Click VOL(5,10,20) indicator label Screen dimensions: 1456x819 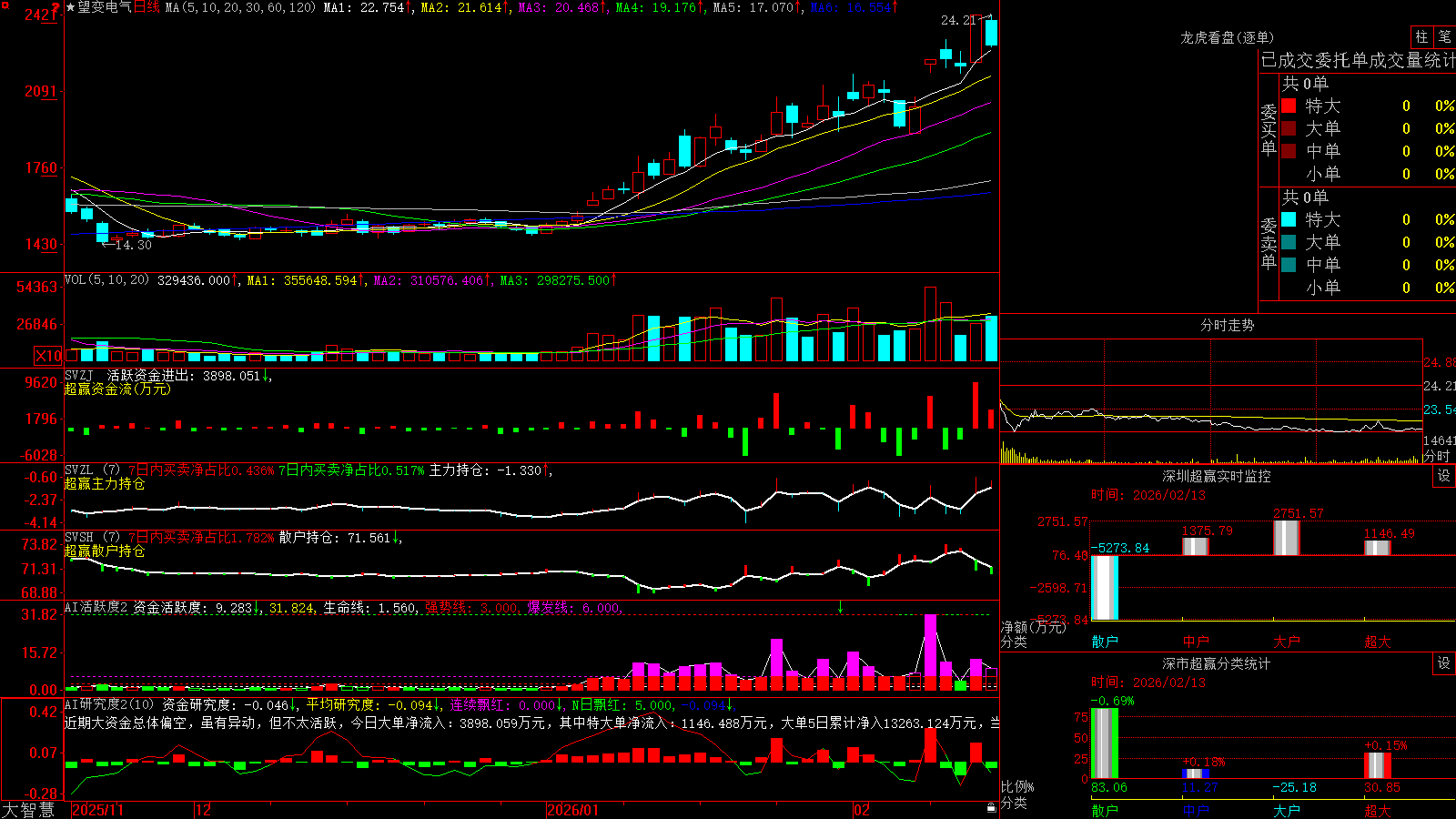point(106,280)
